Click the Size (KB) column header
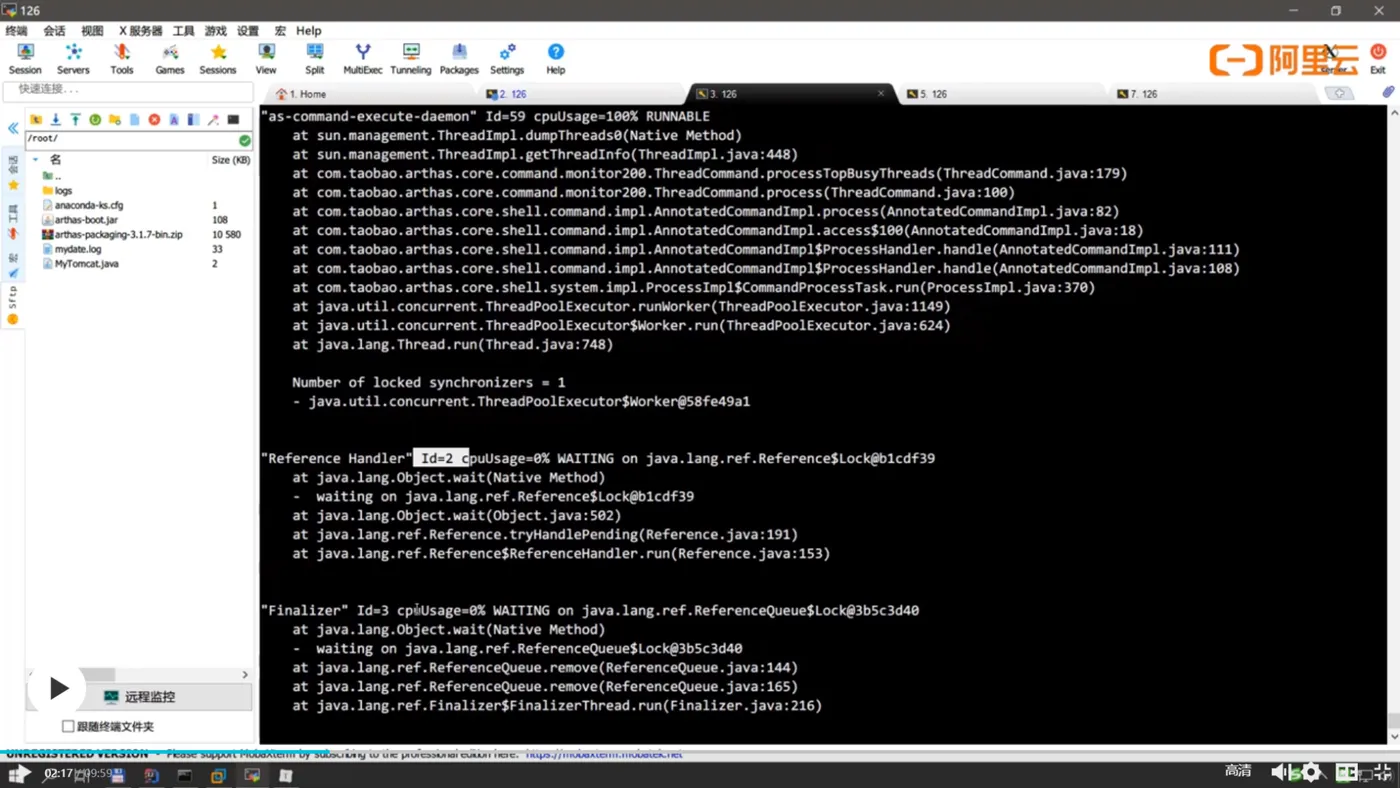Viewport: 1400px width, 788px height. click(x=231, y=160)
